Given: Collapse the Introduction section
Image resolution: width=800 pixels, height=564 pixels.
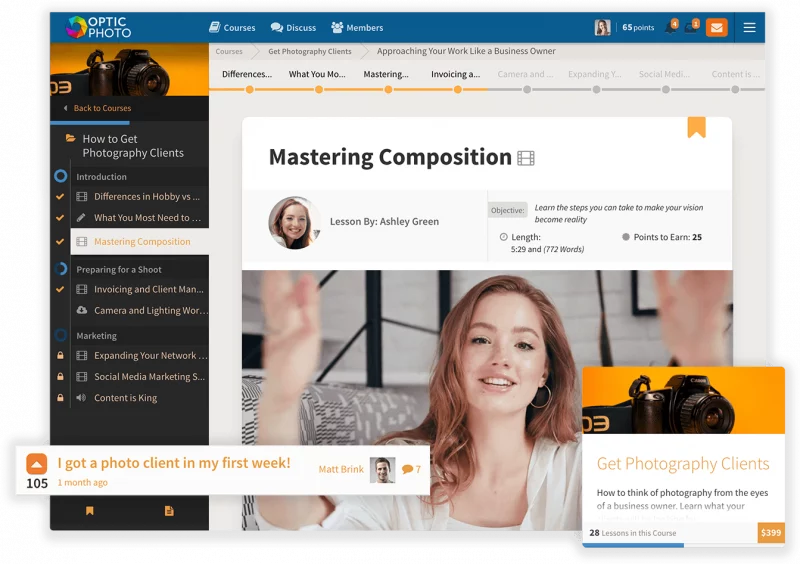Looking at the screenshot, I should 61,176.
